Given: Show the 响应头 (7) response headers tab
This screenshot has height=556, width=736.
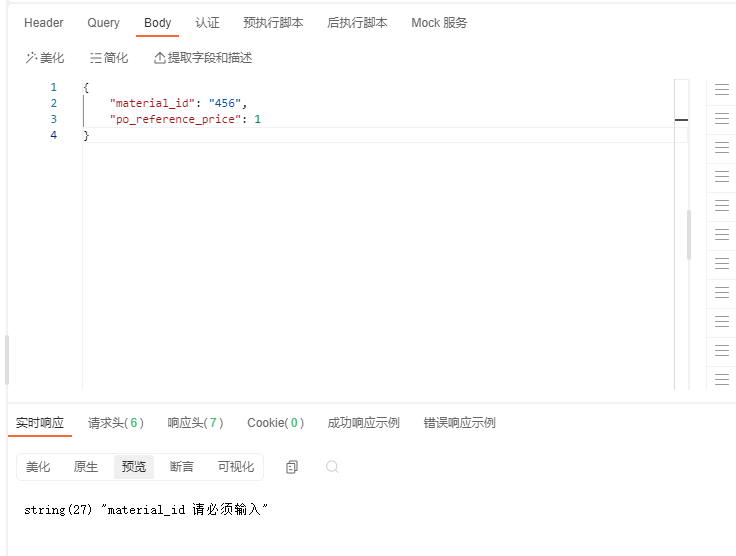Looking at the screenshot, I should tap(196, 423).
